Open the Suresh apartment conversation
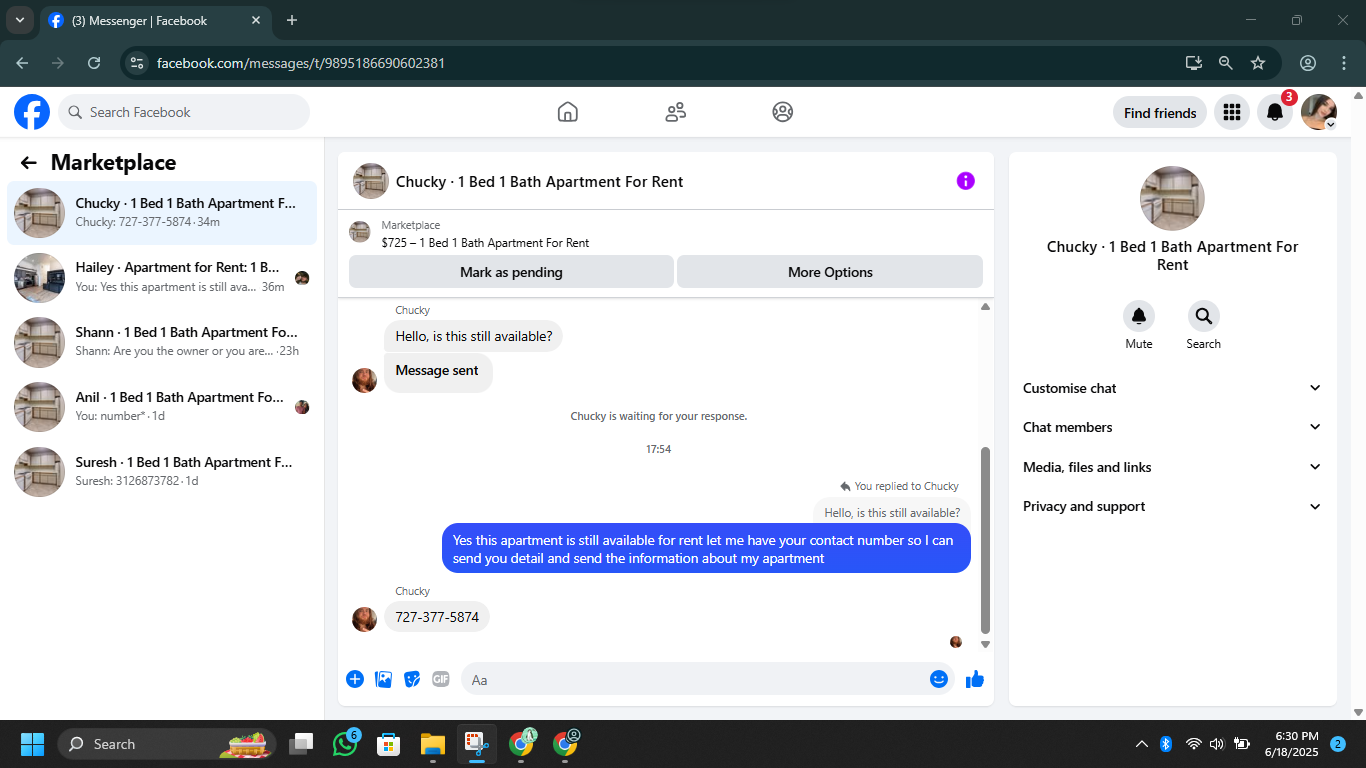 pos(162,472)
